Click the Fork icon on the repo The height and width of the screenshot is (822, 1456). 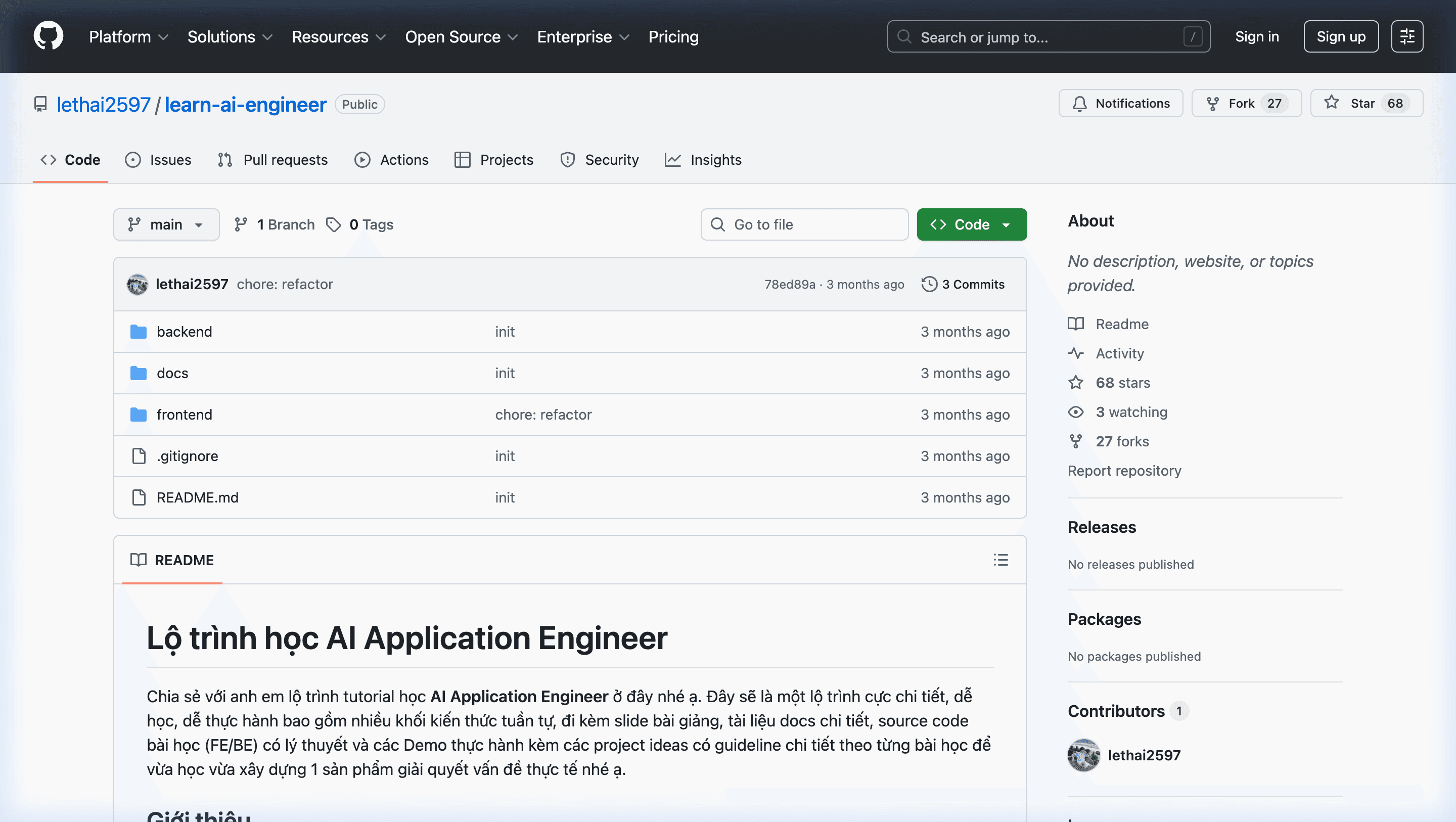click(1214, 103)
